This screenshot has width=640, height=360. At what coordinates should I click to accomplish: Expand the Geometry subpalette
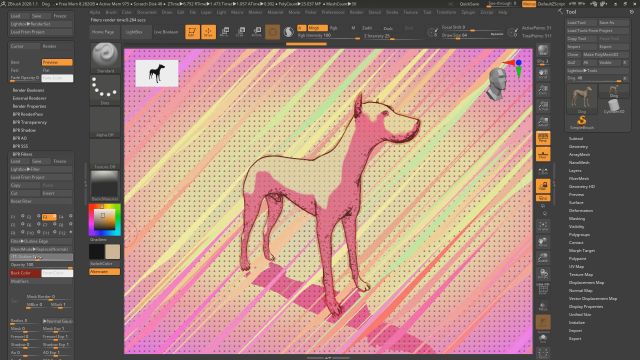point(578,147)
